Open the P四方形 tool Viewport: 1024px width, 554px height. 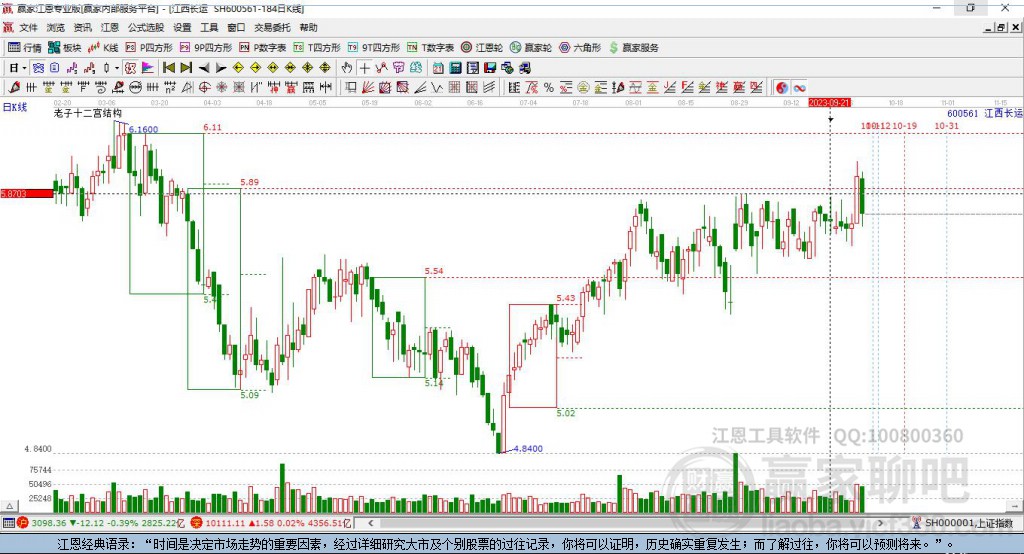[x=149, y=48]
